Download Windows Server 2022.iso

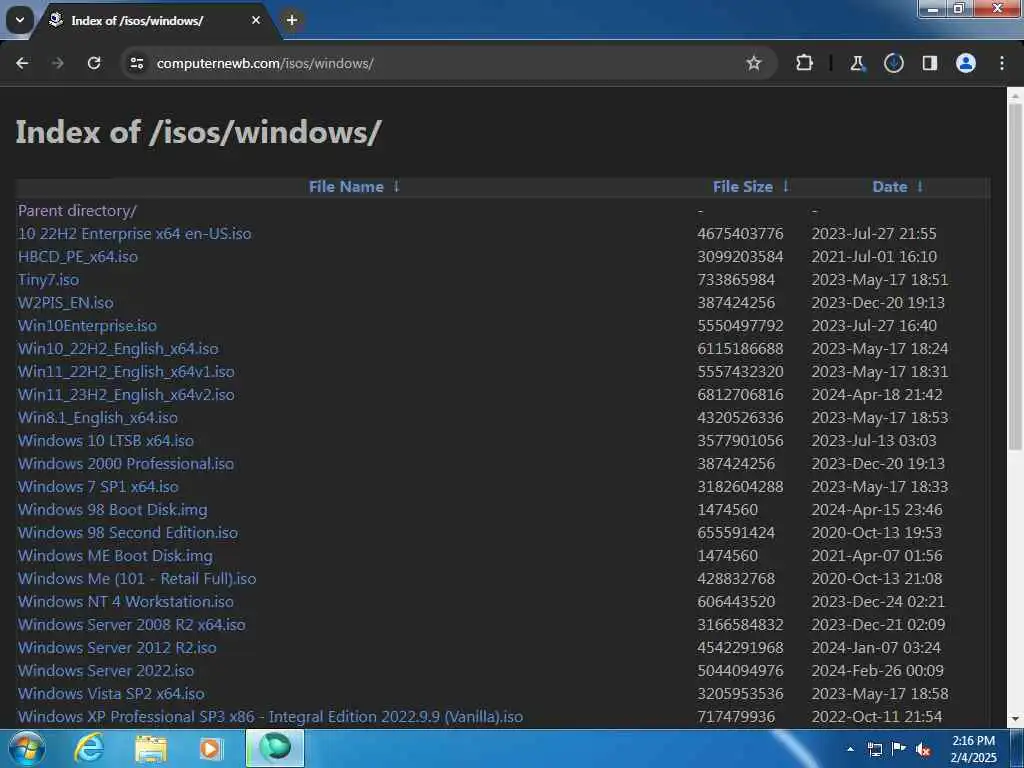click(106, 671)
